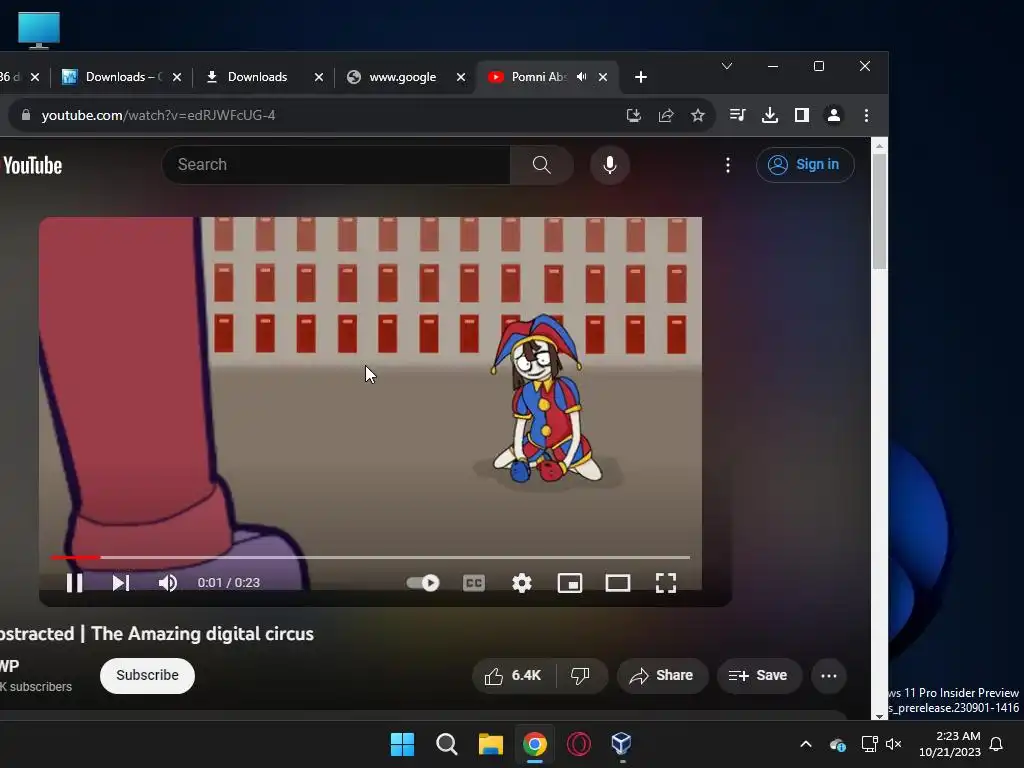Click the YouTube search field

[336, 165]
